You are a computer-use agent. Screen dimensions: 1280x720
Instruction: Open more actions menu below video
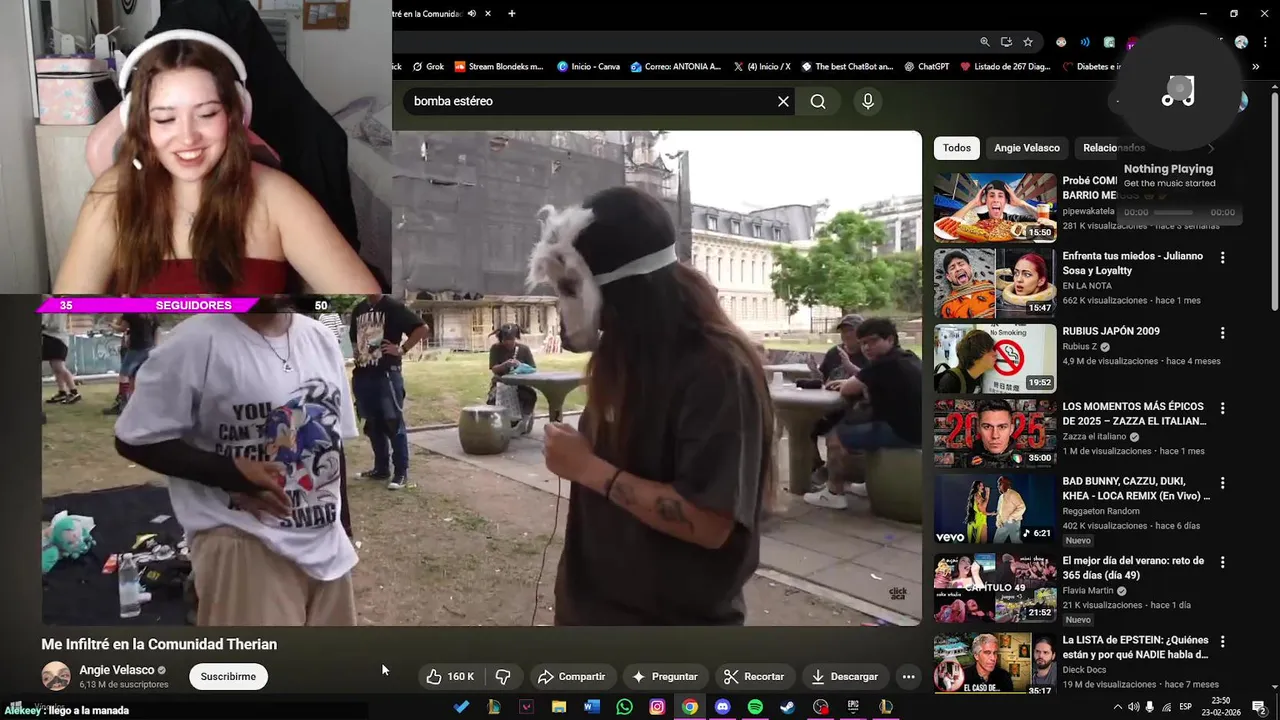[908, 677]
